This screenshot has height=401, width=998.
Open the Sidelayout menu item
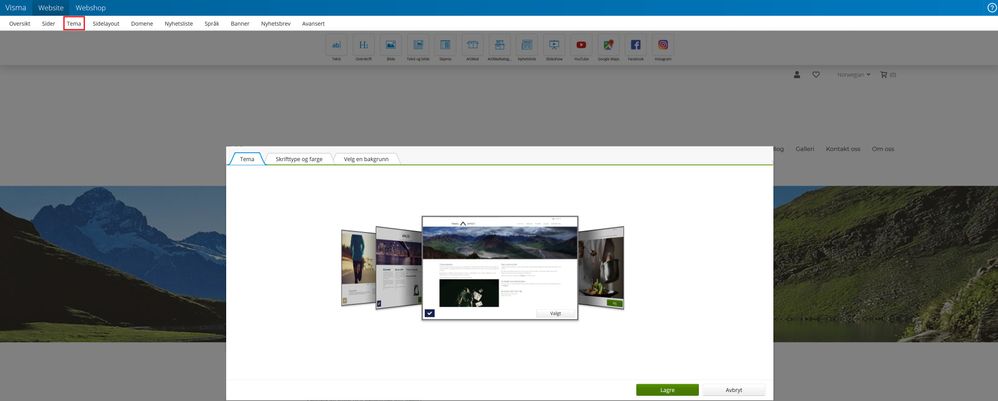click(106, 24)
